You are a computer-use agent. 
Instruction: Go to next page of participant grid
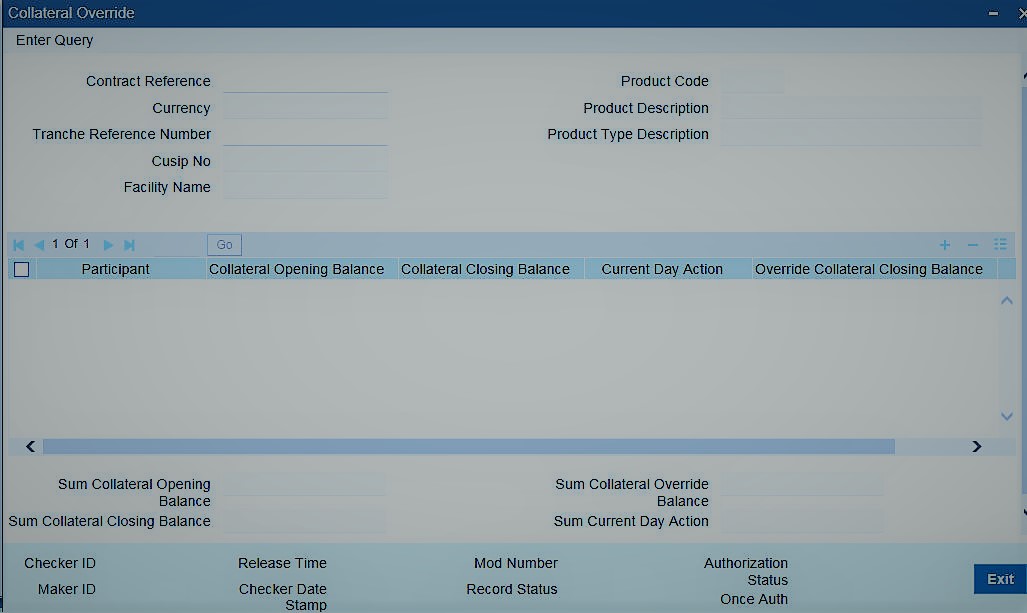[x=108, y=245]
